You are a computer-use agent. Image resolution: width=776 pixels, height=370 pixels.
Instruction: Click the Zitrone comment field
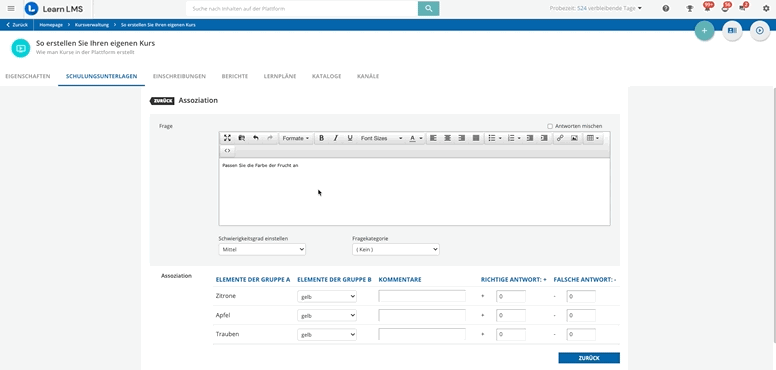(x=422, y=296)
